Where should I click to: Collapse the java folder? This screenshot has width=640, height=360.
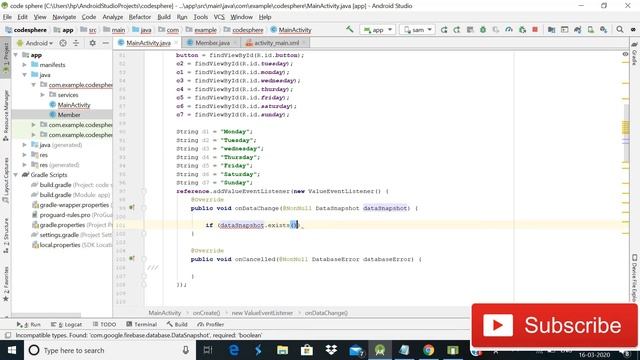[x=24, y=75]
